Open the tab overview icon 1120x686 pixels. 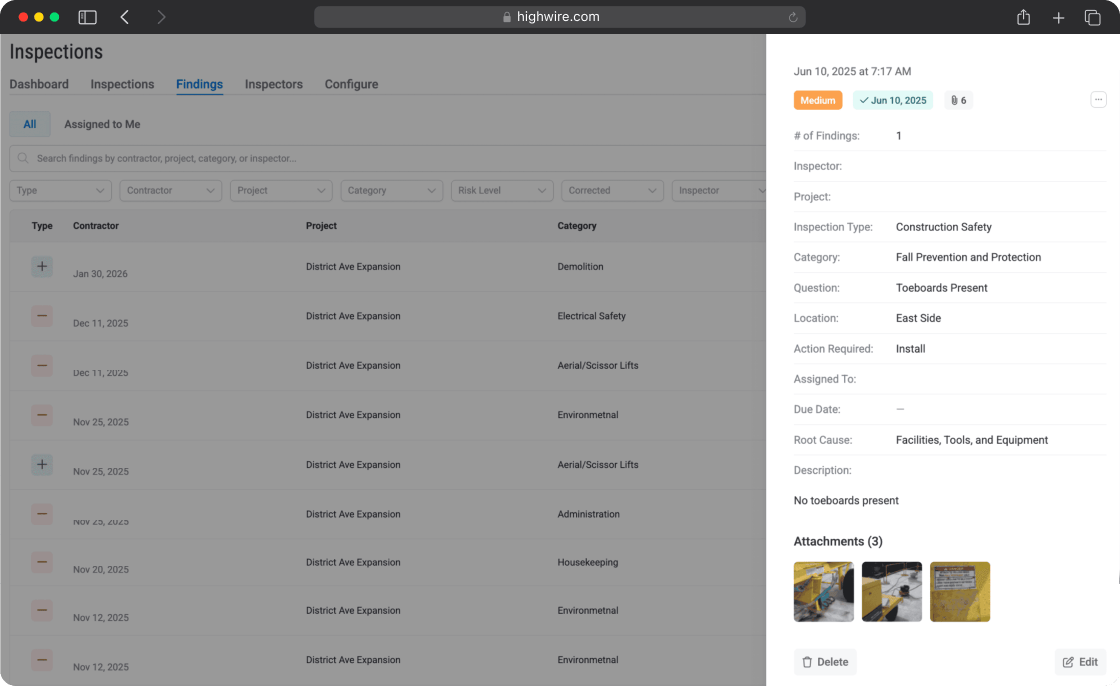pos(1093,17)
